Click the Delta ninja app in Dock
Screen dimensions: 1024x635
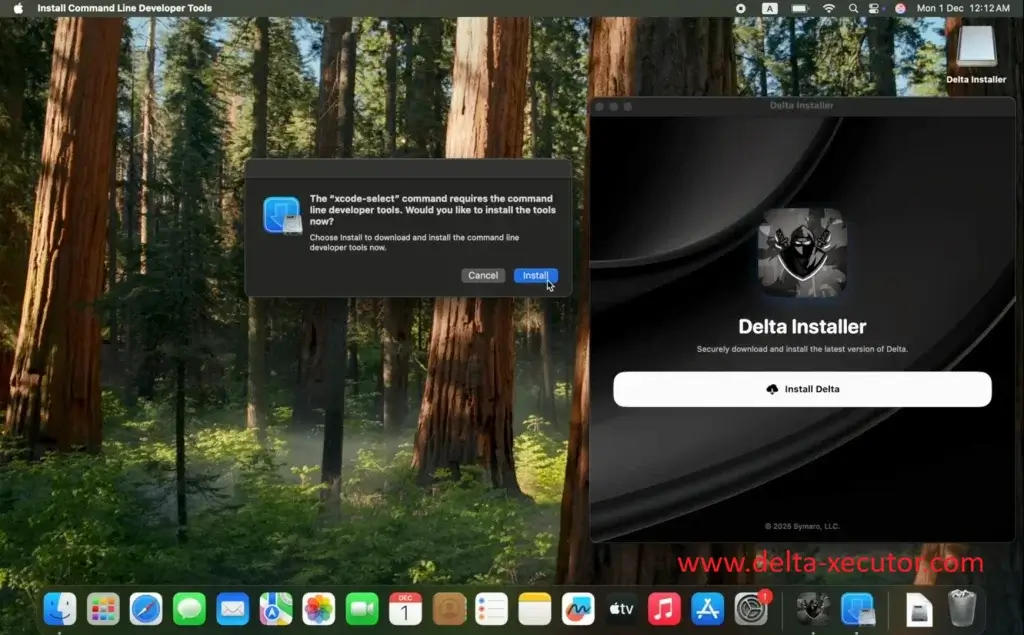click(x=813, y=609)
